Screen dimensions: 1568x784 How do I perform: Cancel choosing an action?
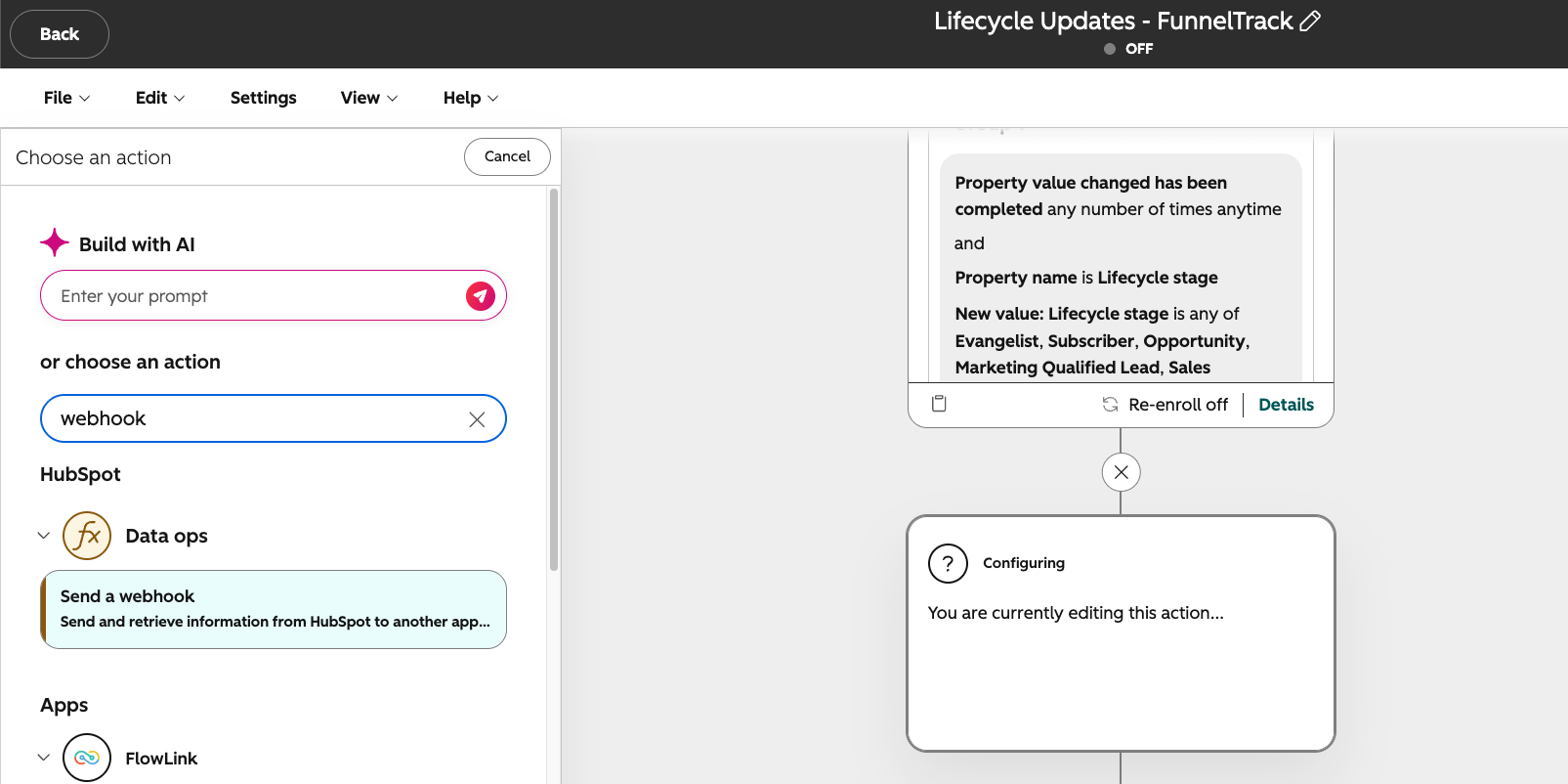pos(507,156)
